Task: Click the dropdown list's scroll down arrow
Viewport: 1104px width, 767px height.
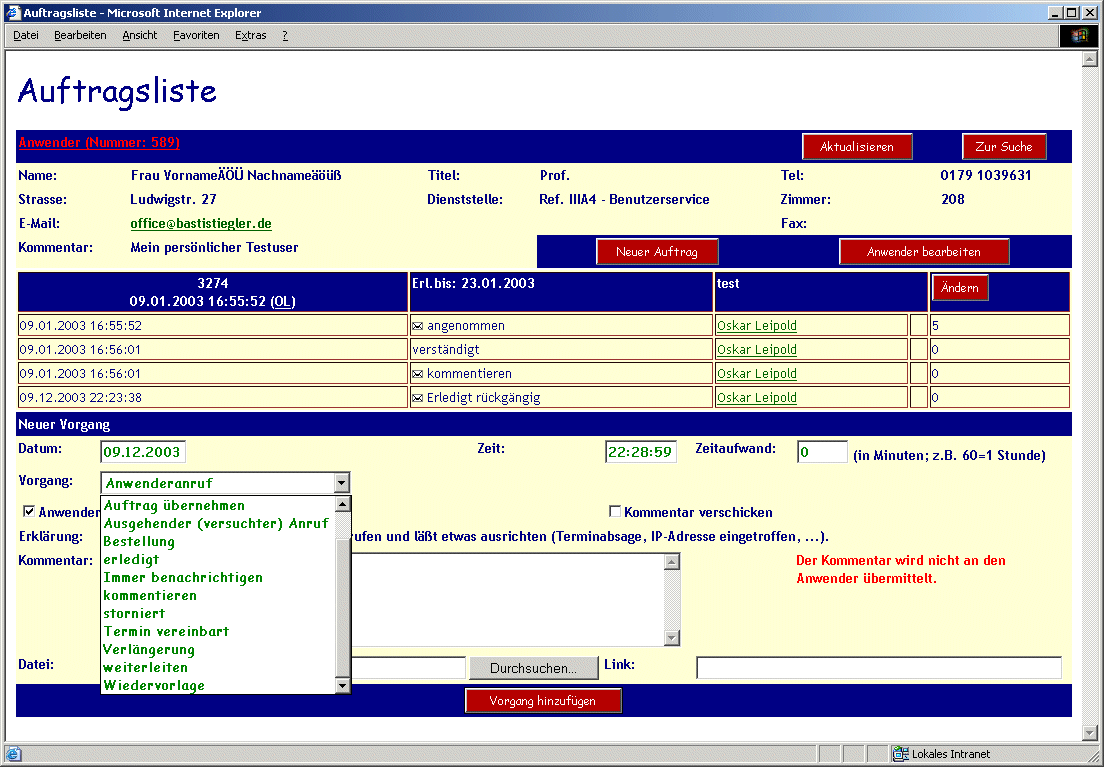Action: [343, 686]
